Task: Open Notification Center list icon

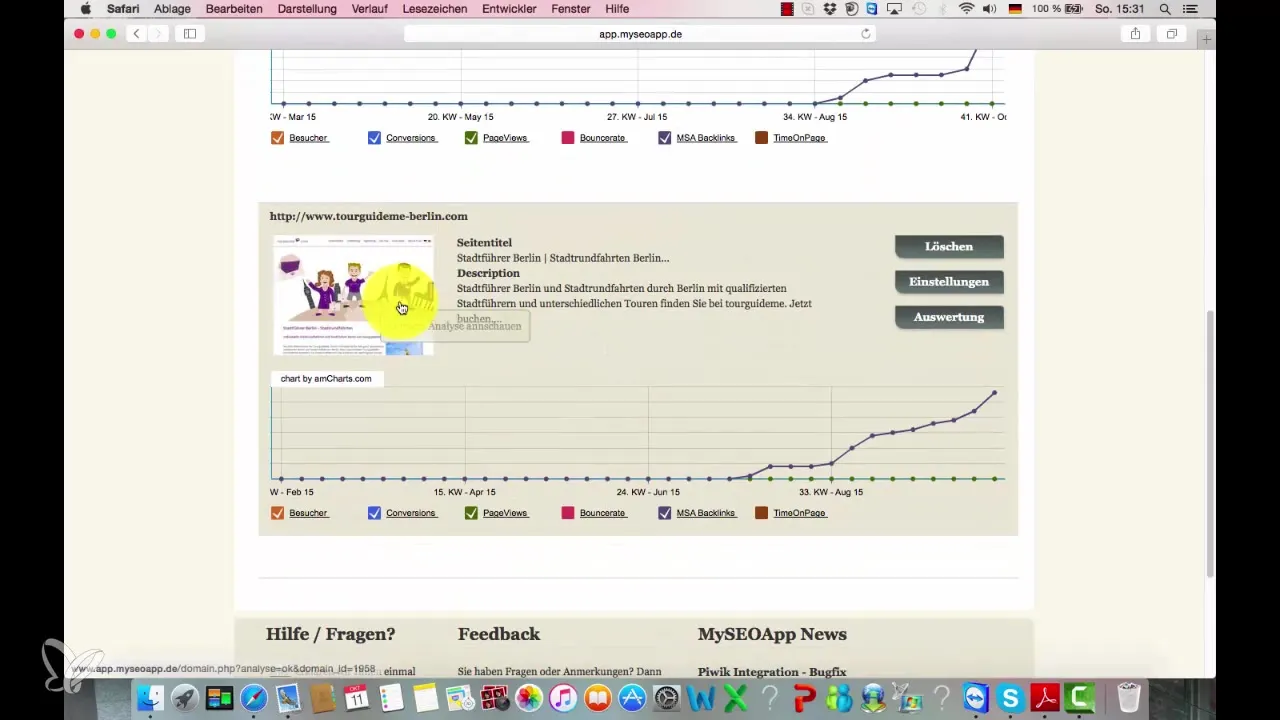Action: (x=1189, y=9)
